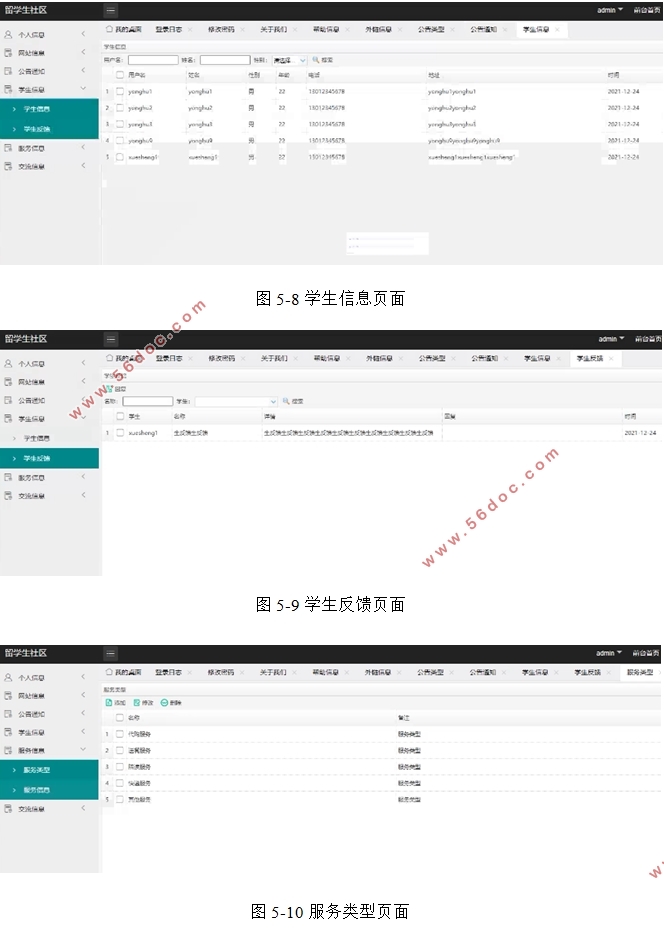
Task: Open the 学生 dropdown in feedback search bar
Action: coord(235,401)
